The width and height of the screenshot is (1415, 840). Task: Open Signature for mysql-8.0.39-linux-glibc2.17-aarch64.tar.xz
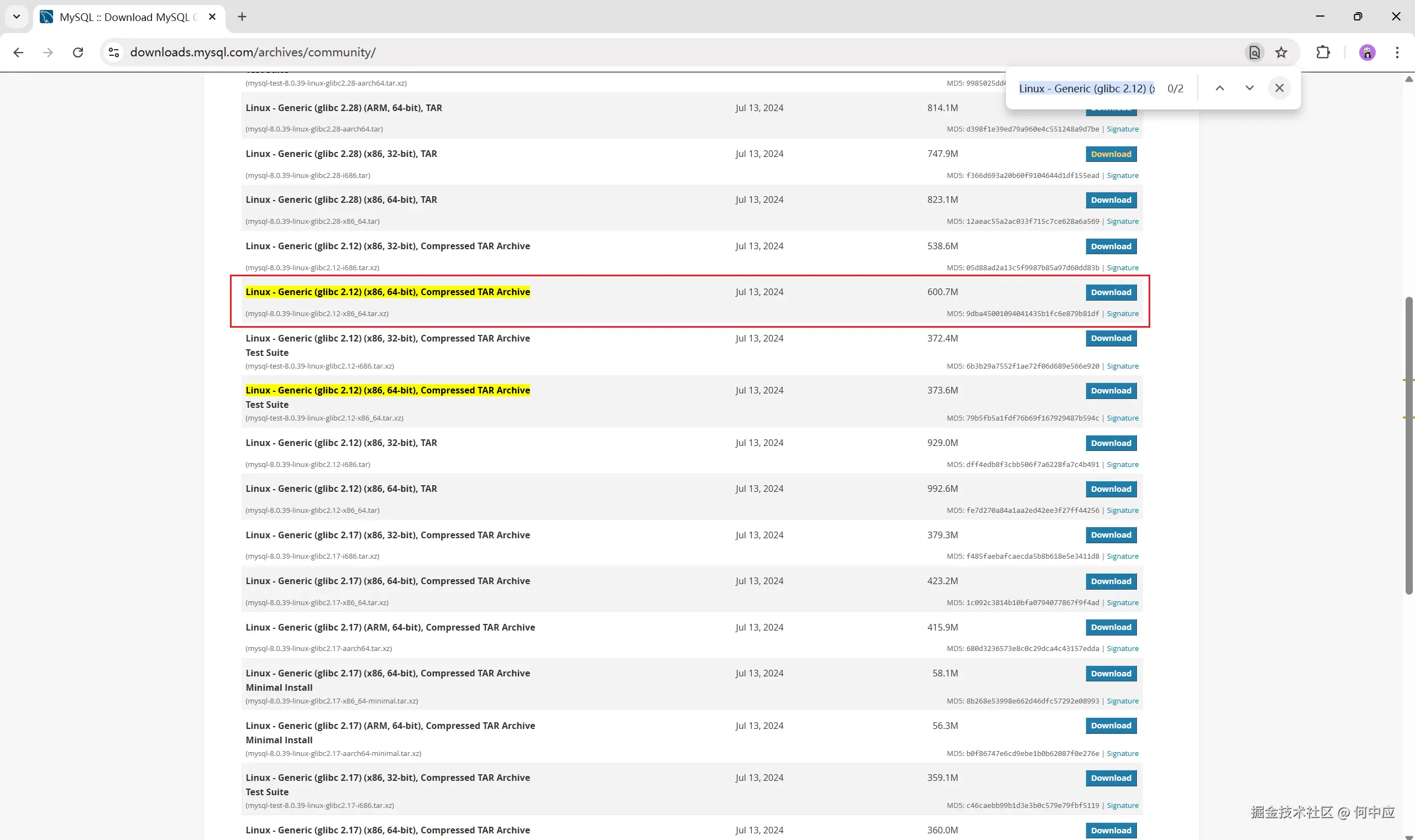[x=1123, y=649]
